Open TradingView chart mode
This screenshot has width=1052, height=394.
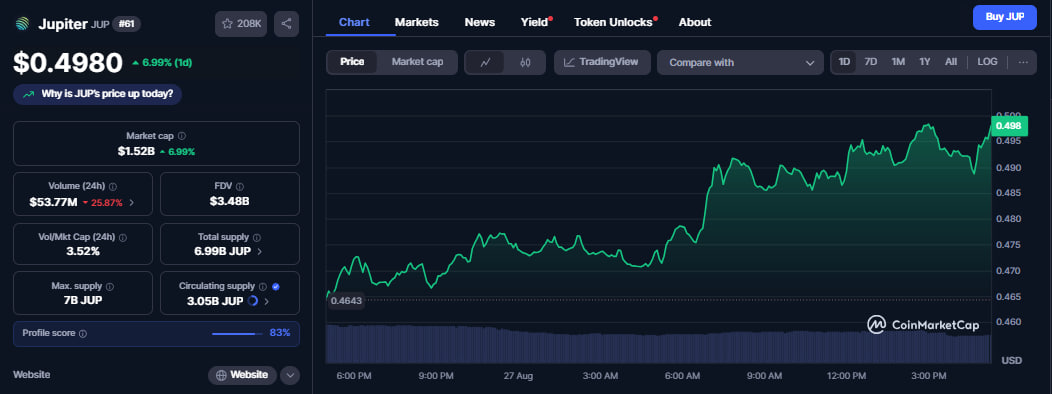(x=602, y=62)
